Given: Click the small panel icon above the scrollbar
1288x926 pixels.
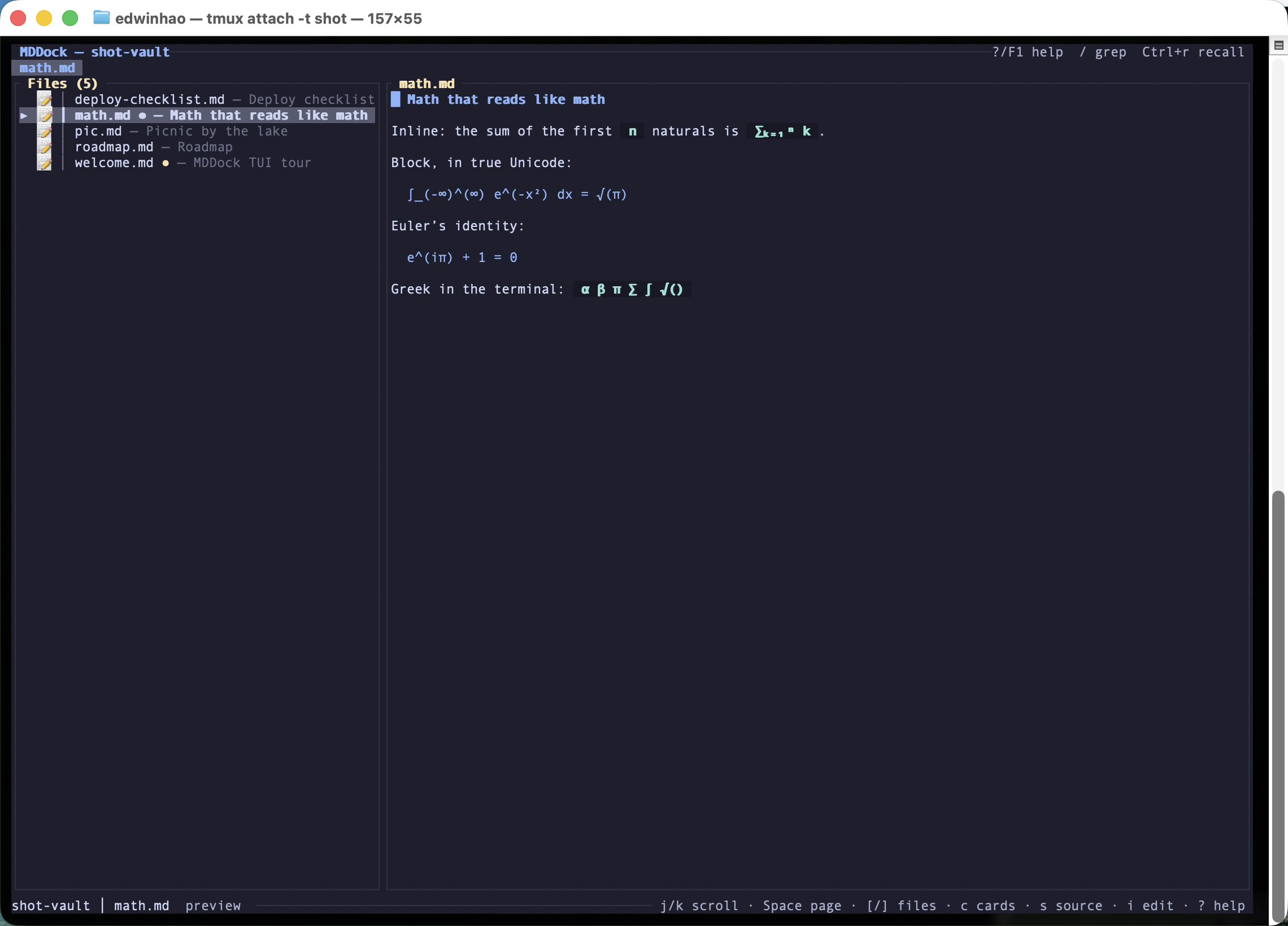Looking at the screenshot, I should (1278, 45).
